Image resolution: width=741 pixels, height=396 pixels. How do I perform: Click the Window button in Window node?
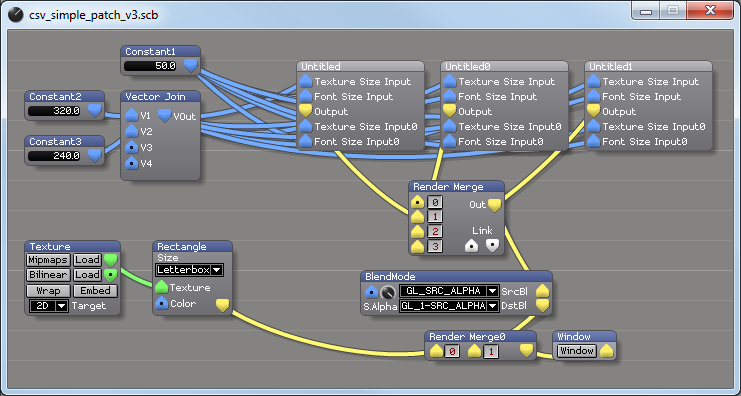[577, 351]
